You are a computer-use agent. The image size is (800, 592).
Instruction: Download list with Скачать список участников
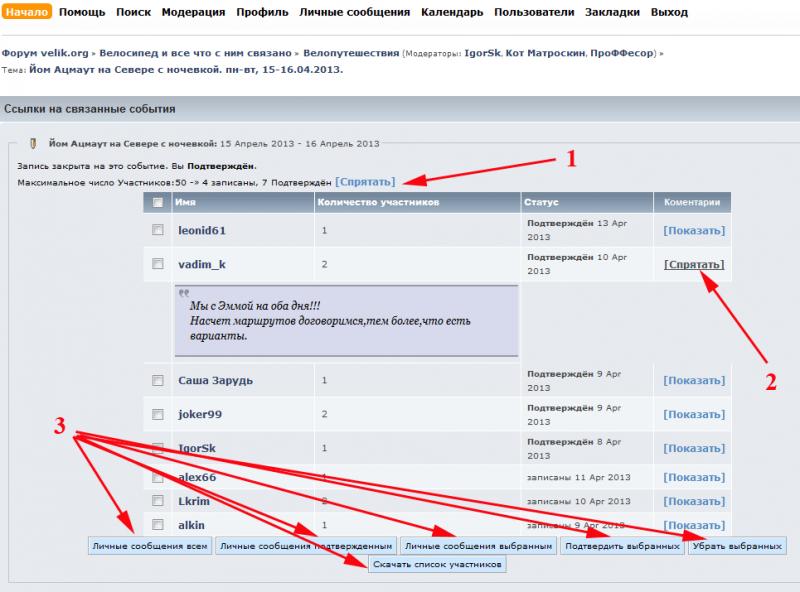[x=438, y=565]
